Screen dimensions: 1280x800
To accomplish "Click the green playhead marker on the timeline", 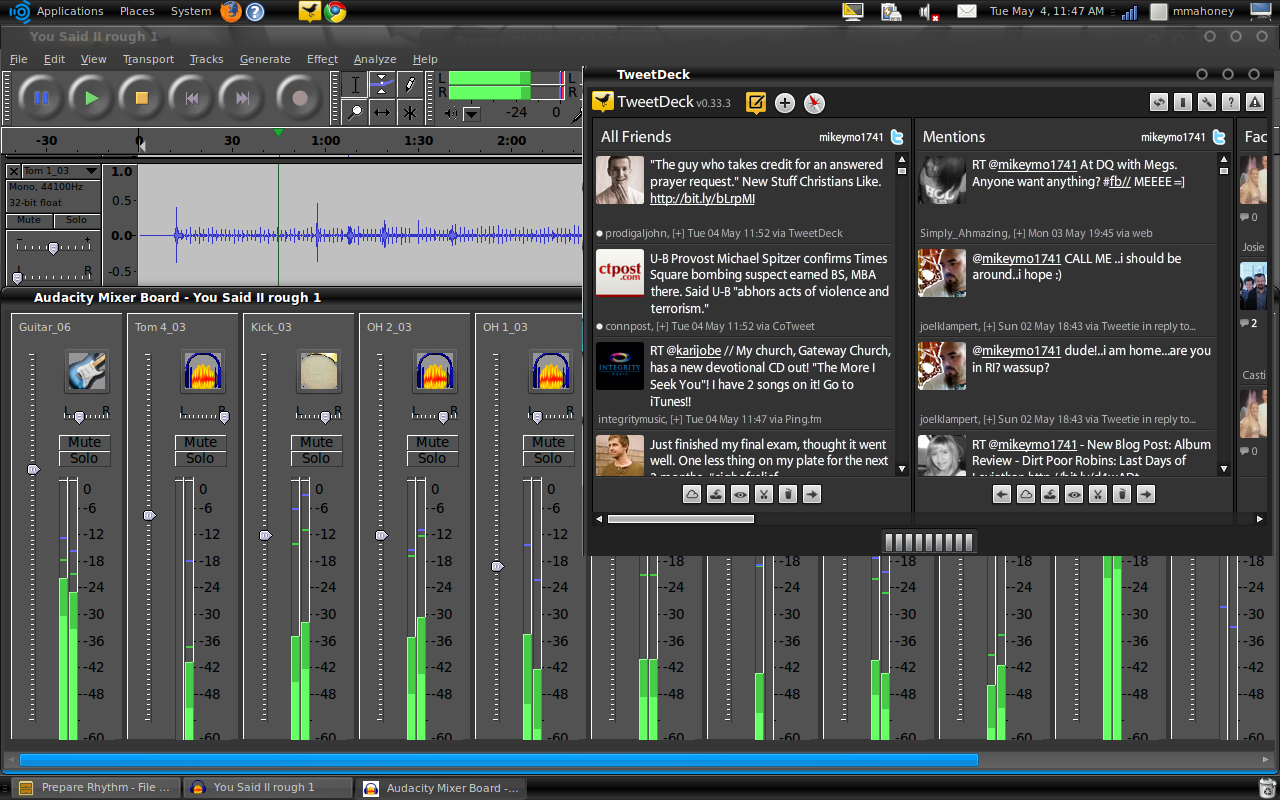I will 280,131.
